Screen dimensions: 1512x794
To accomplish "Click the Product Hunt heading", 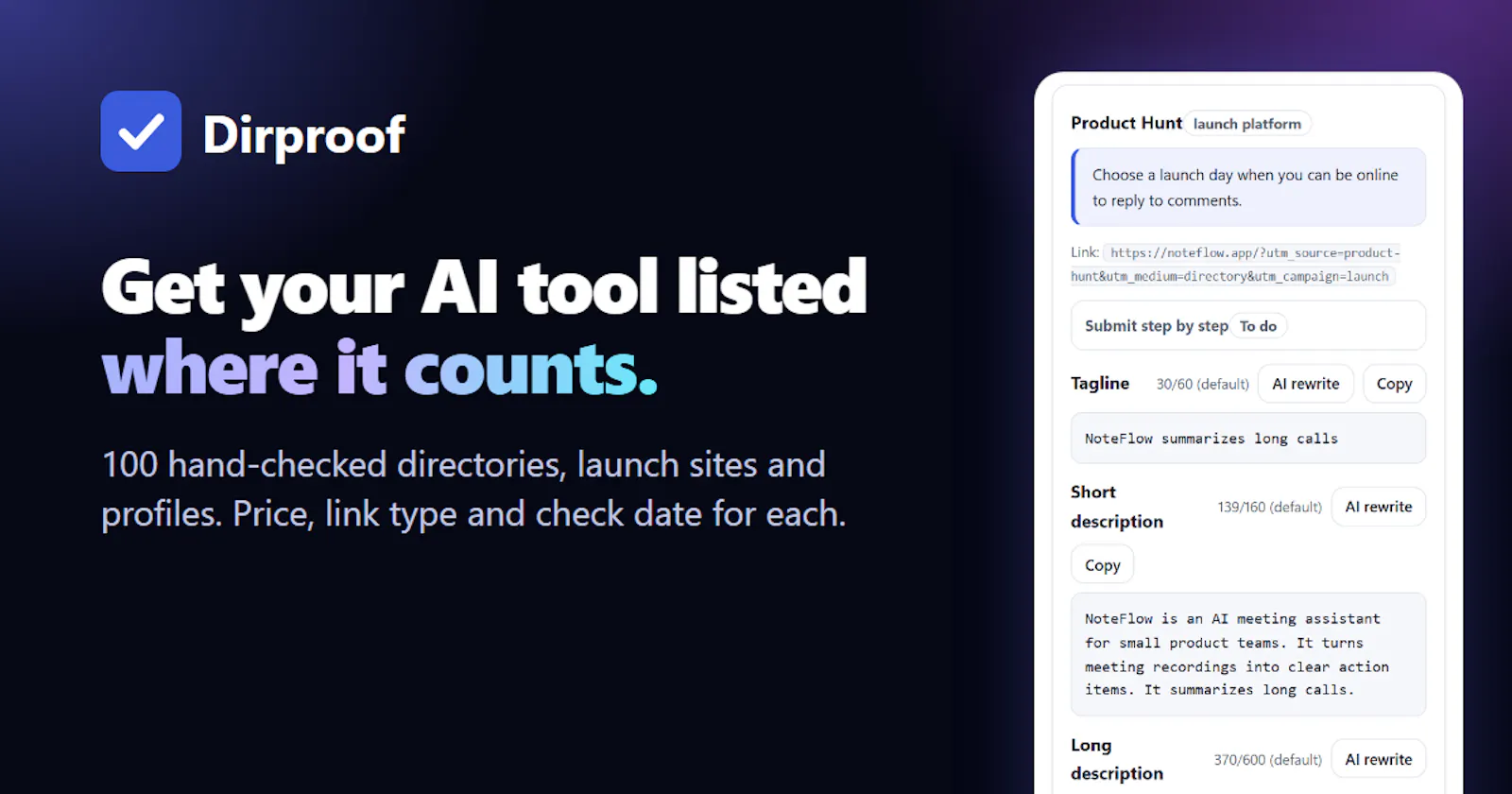I will 1126,123.
